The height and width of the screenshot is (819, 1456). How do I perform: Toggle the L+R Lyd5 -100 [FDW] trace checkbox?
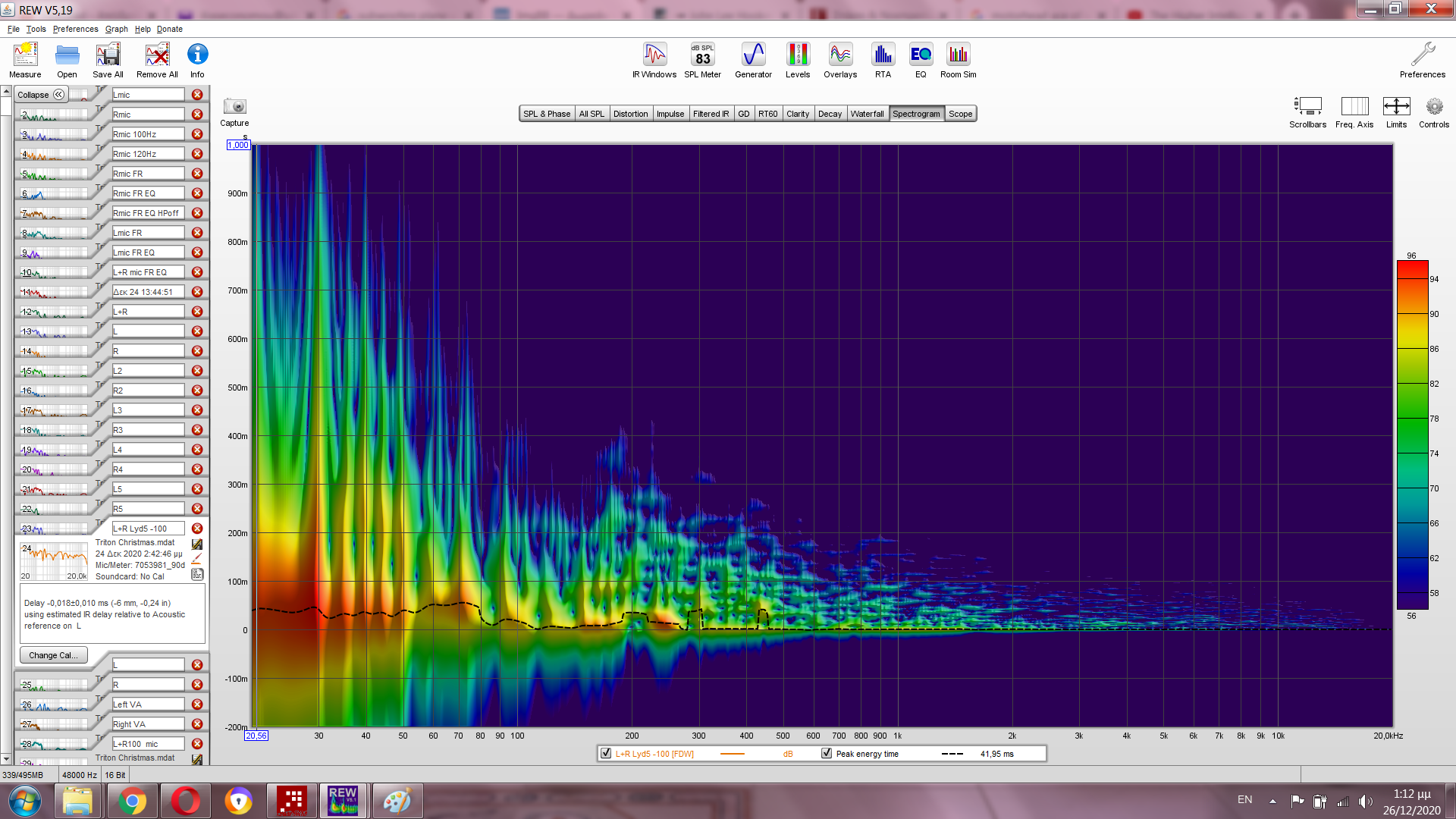(606, 753)
